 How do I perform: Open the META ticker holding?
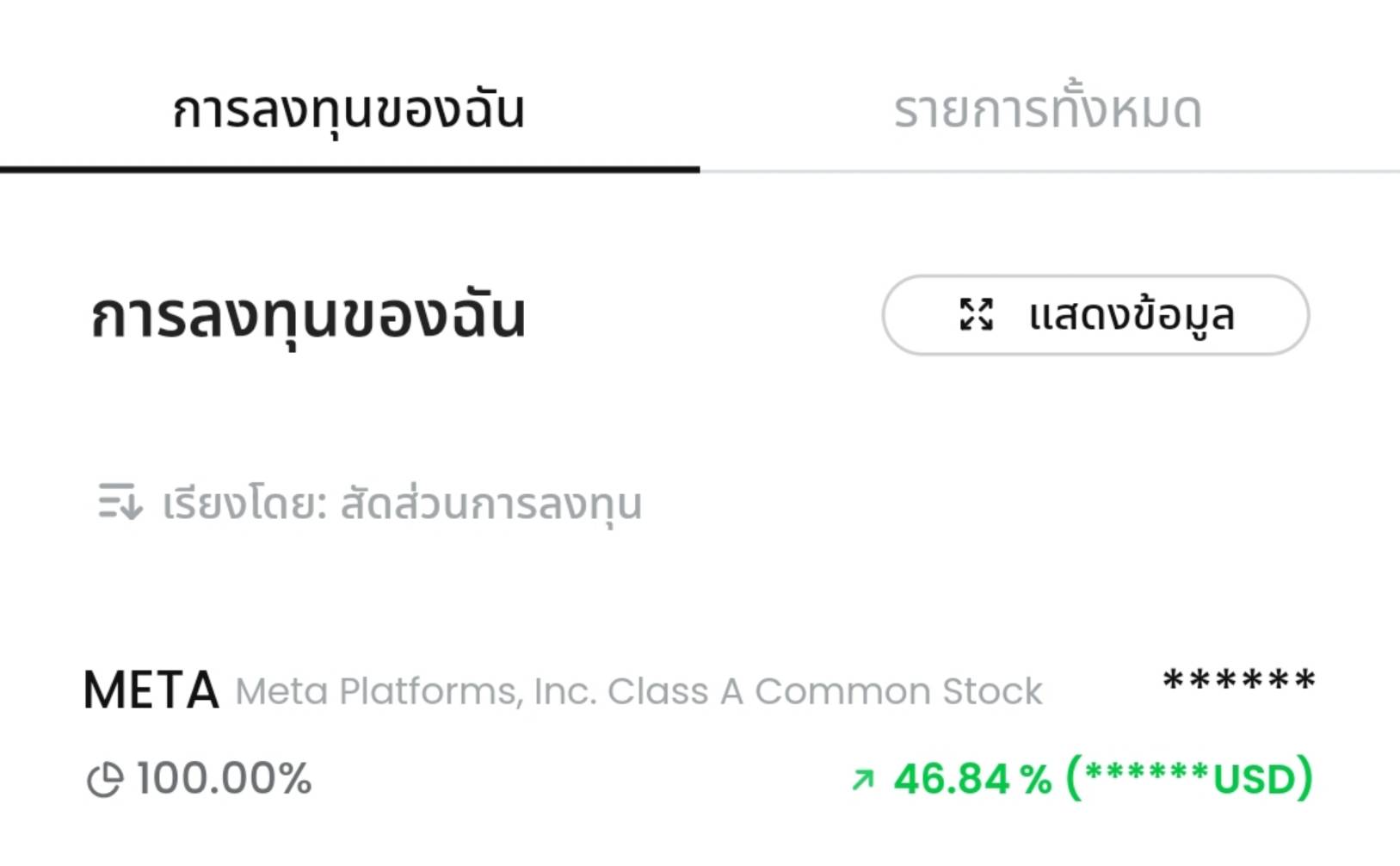[x=151, y=690]
